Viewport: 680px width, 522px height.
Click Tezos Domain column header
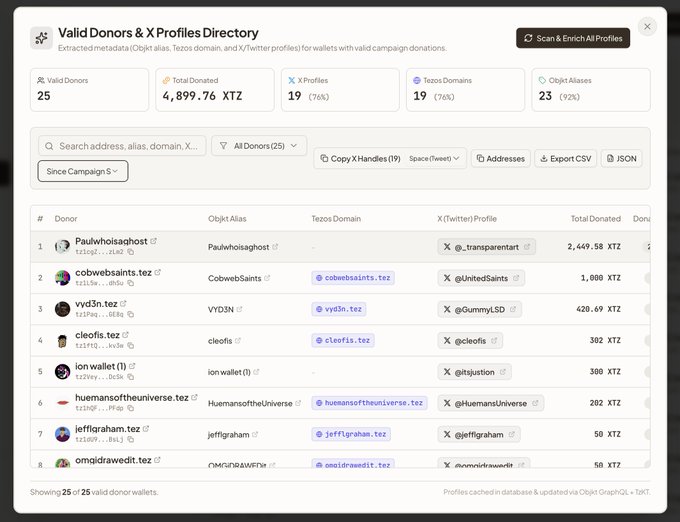336,219
